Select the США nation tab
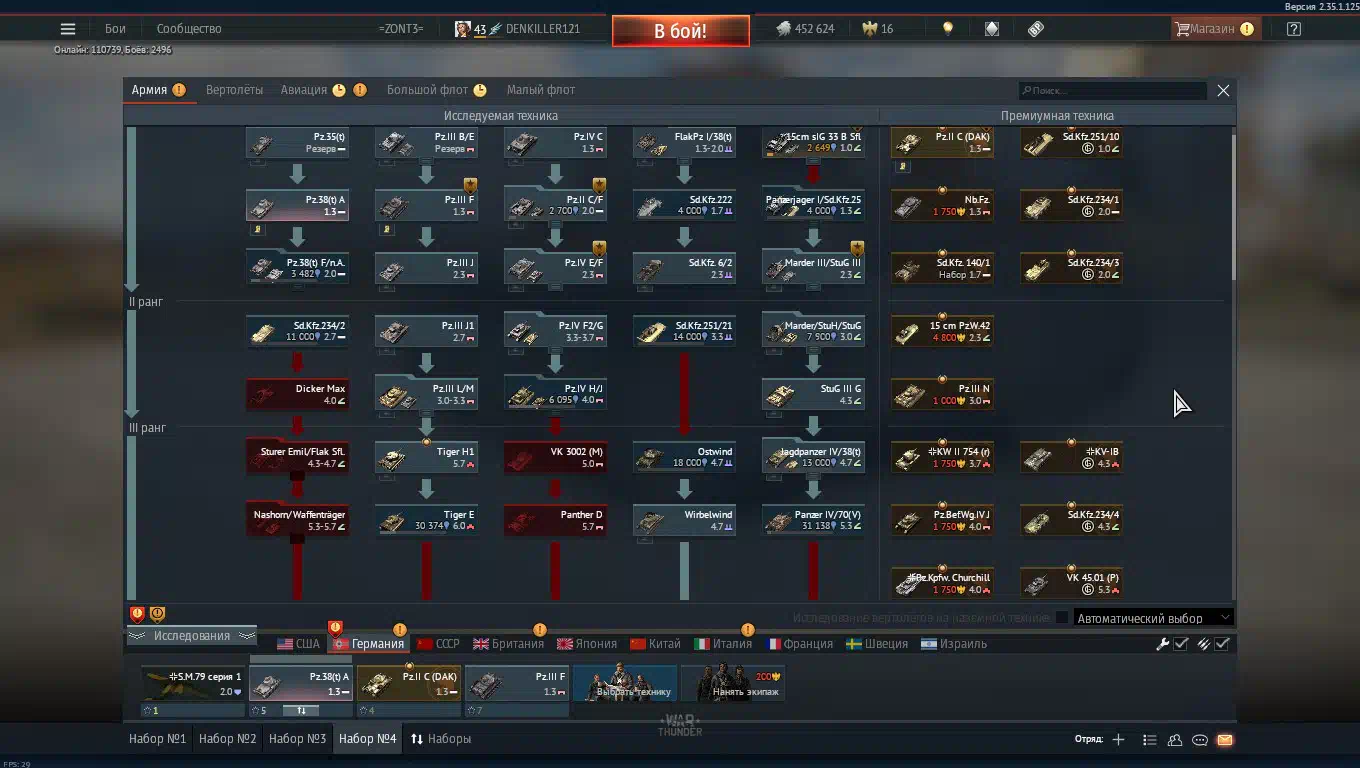This screenshot has height=768, width=1360. [x=298, y=644]
